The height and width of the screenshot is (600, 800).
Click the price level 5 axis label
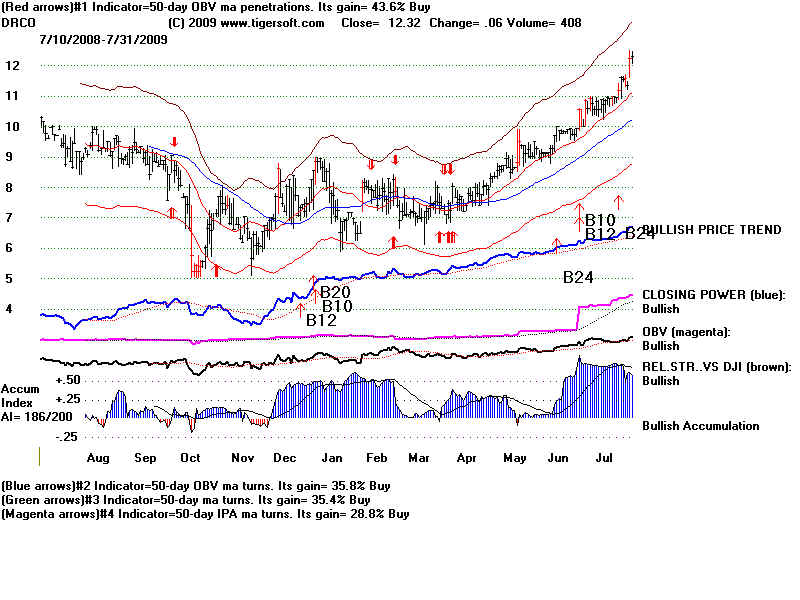(x=9, y=279)
